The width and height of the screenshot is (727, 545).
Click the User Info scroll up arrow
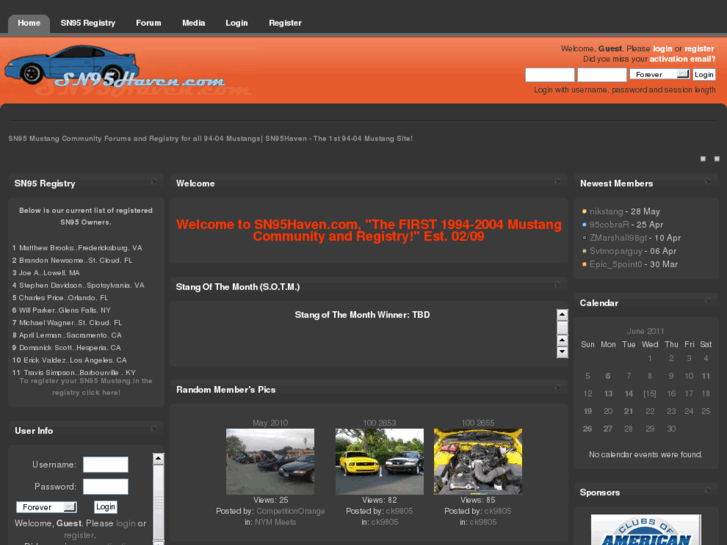[158, 459]
